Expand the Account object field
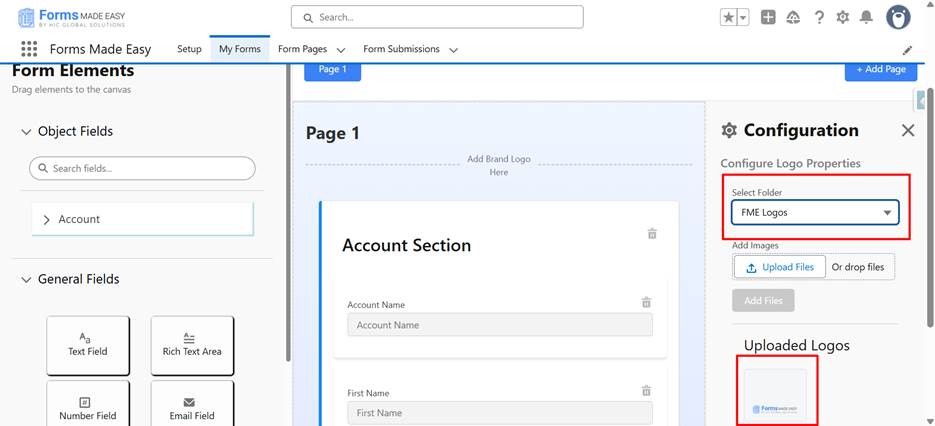The height and width of the screenshot is (426, 935). point(47,219)
